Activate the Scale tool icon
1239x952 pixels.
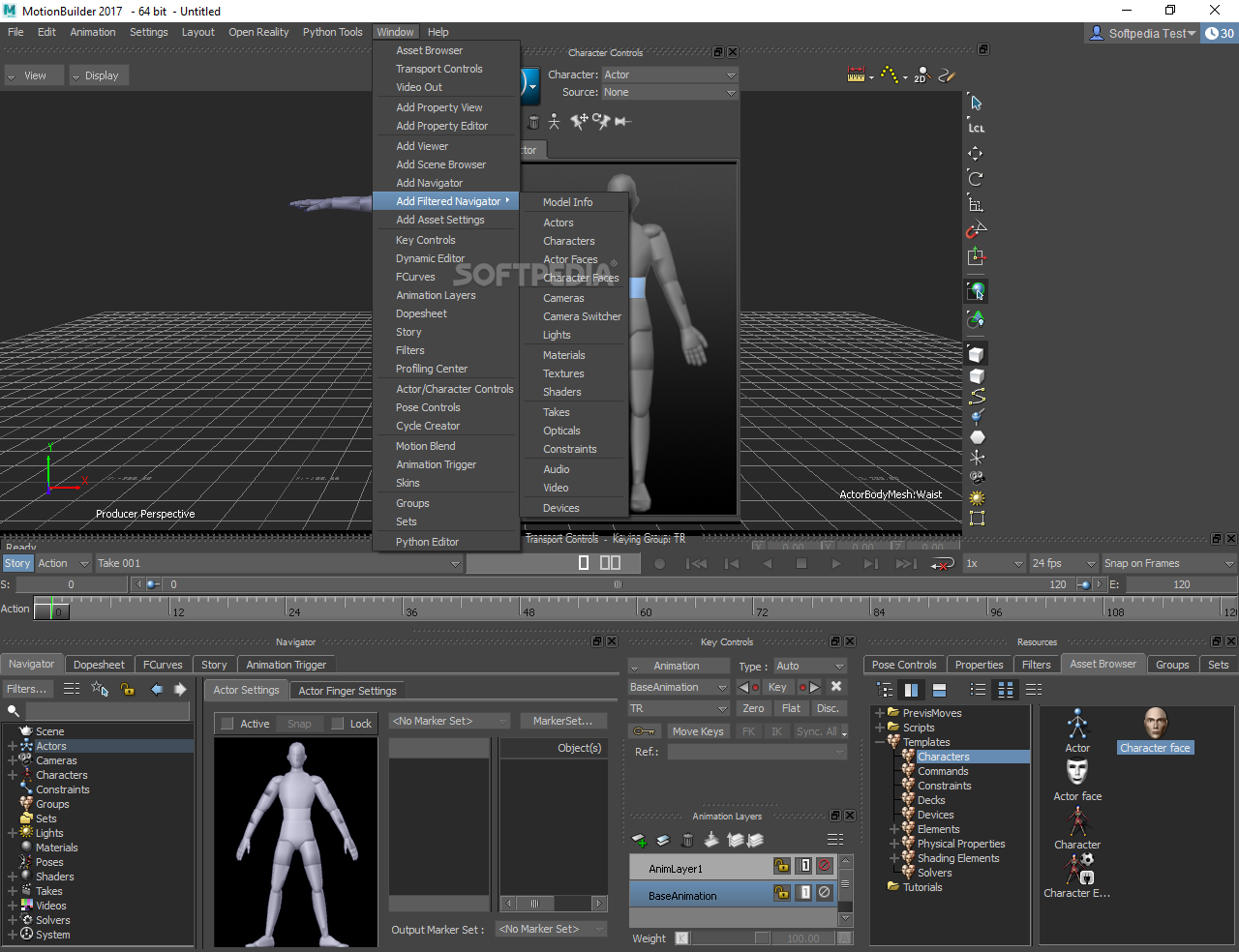click(976, 204)
